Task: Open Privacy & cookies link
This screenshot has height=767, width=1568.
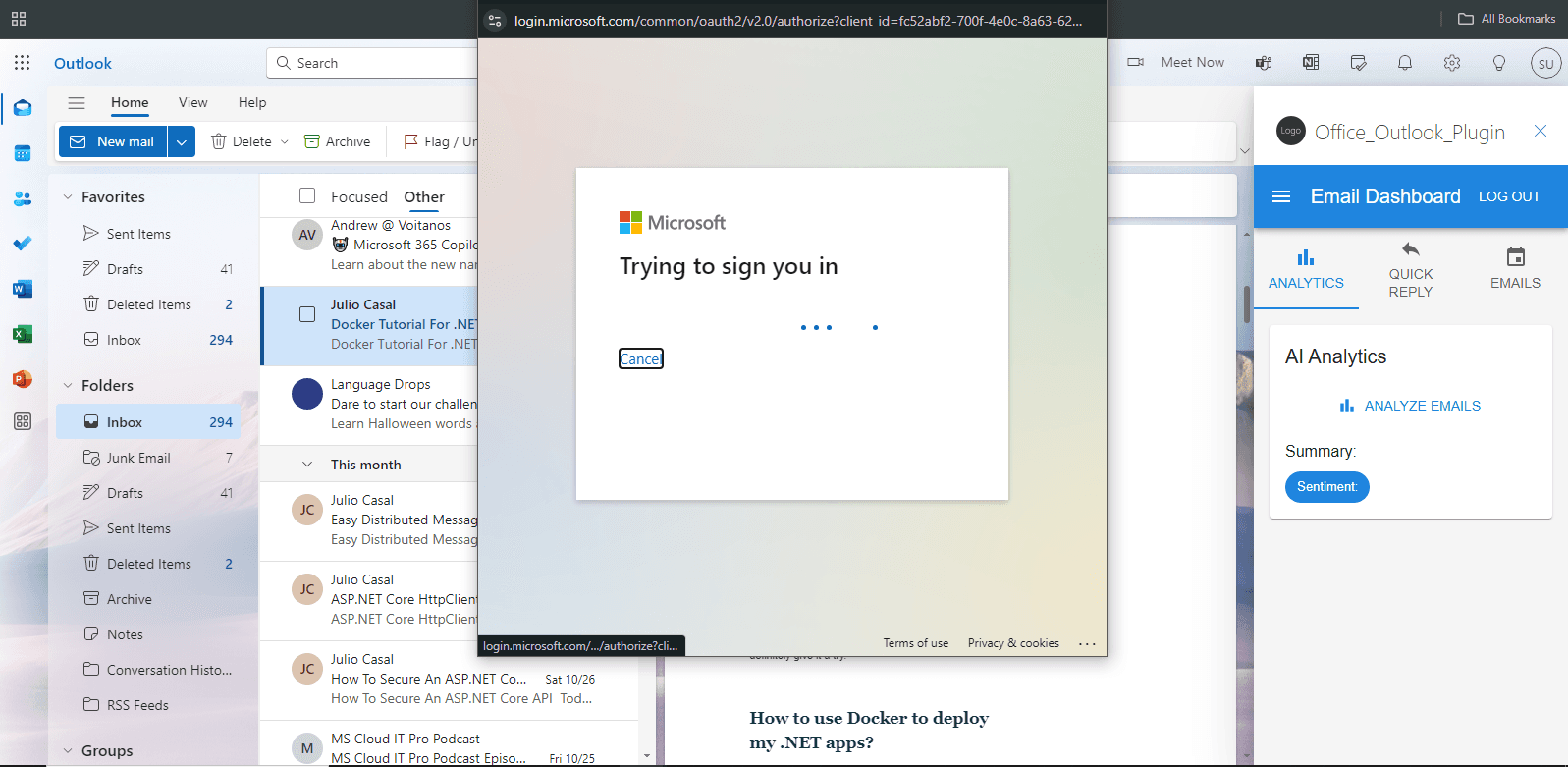Action: coord(1013,643)
